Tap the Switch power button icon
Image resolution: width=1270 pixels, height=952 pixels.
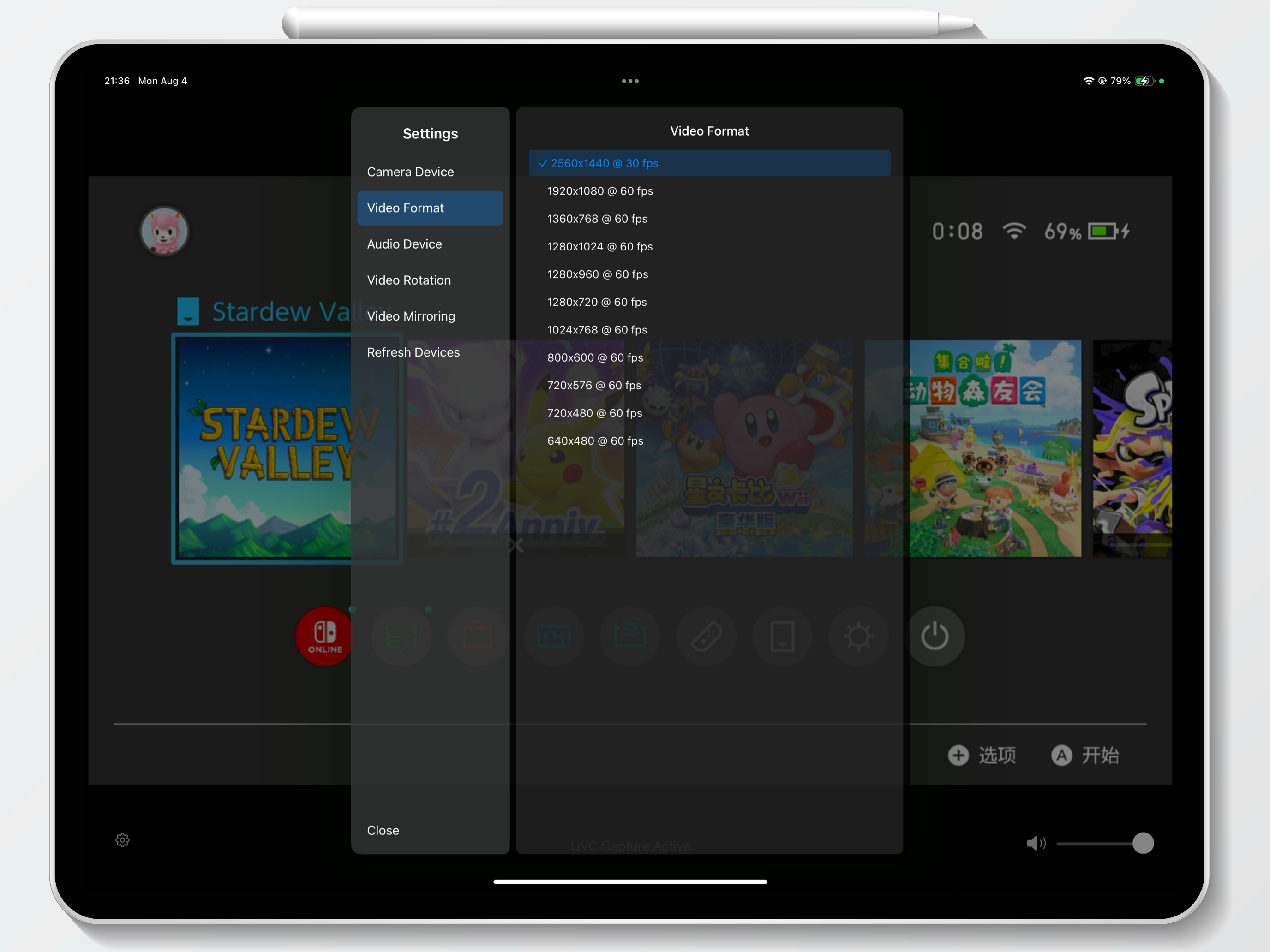(x=935, y=637)
